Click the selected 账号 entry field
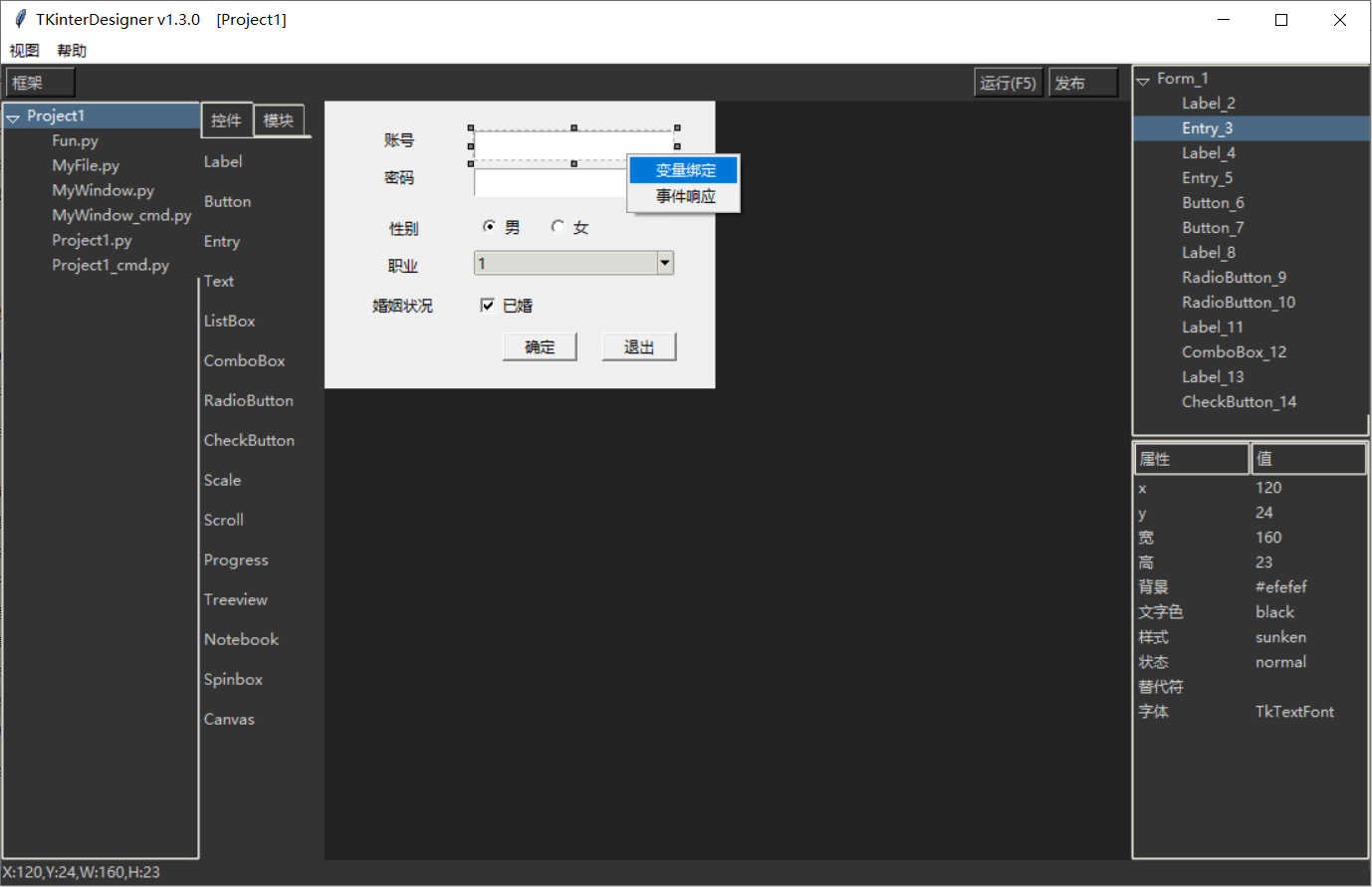Screen dimensions: 1372x887 tap(573, 145)
